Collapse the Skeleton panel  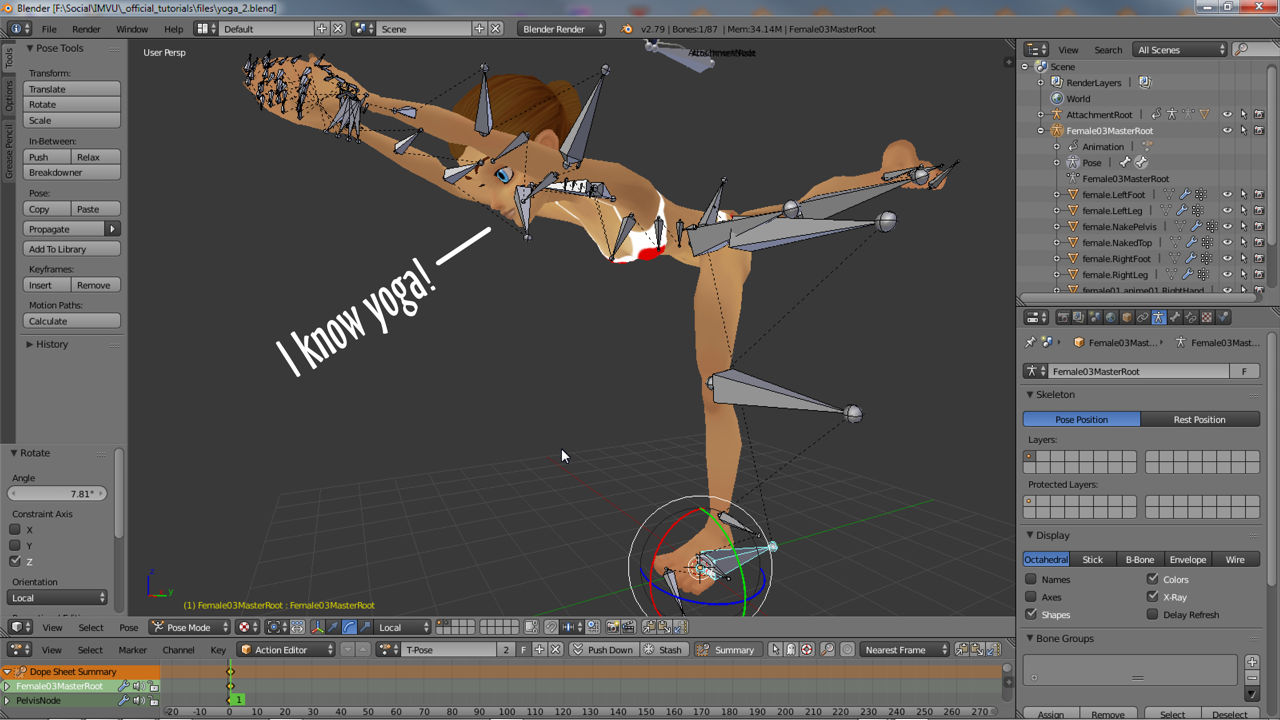pos(1055,394)
